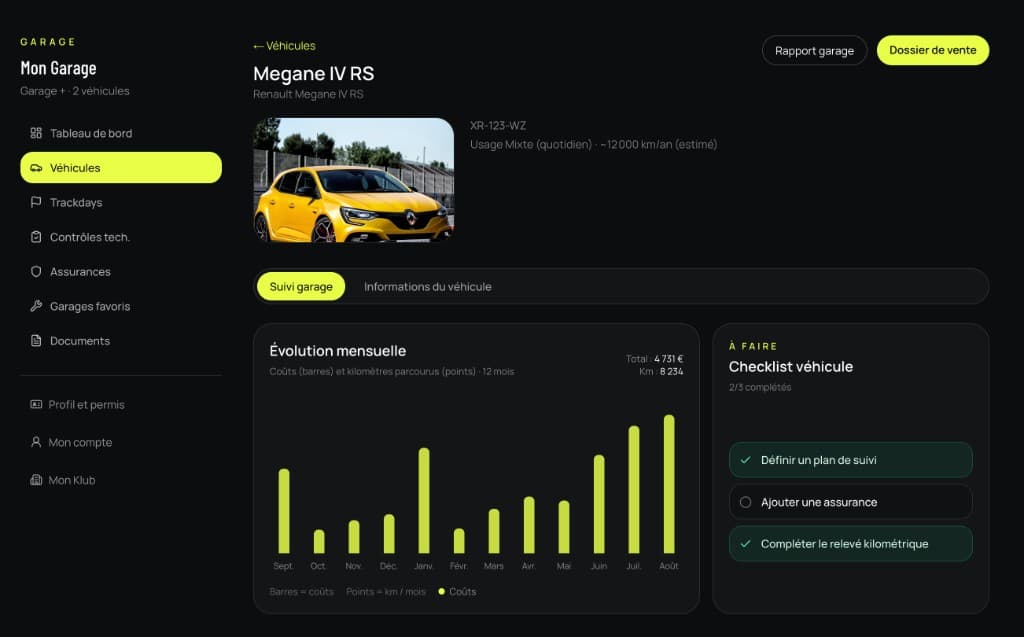
Task: Click Garage + · 2 véhicules subtitle
Action: click(74, 91)
